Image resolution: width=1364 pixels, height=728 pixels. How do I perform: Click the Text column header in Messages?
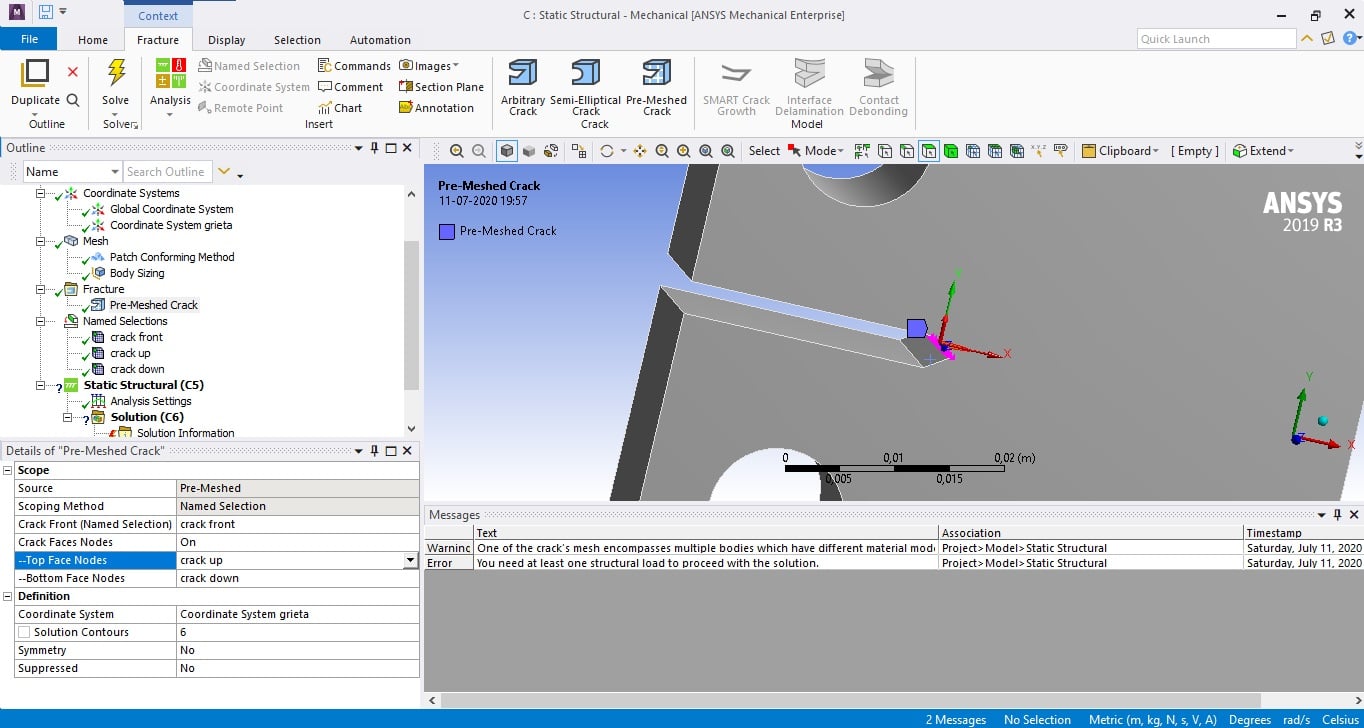707,533
